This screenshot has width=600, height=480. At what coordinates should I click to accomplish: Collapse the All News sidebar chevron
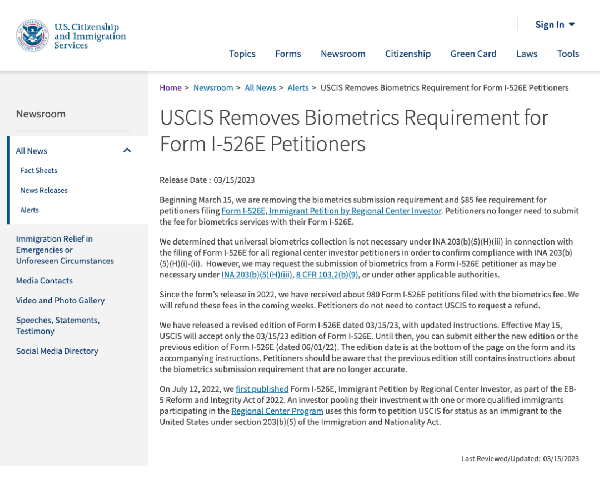[x=127, y=150]
